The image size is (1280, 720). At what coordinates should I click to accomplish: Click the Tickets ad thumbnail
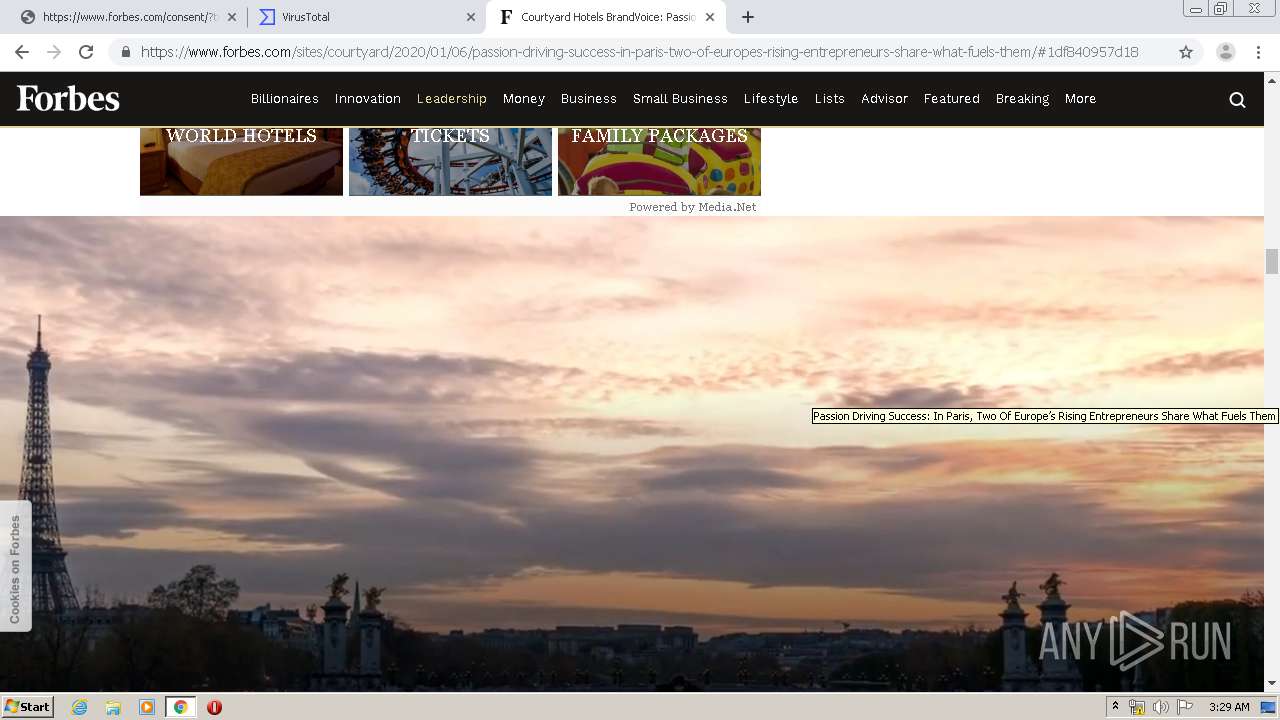(450, 161)
